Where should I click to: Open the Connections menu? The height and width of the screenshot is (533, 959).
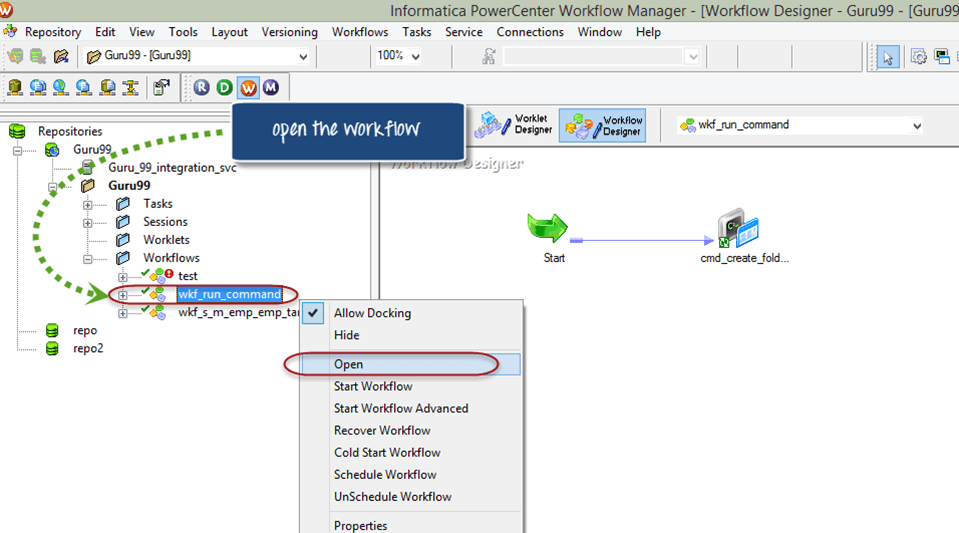pyautogui.click(x=530, y=32)
